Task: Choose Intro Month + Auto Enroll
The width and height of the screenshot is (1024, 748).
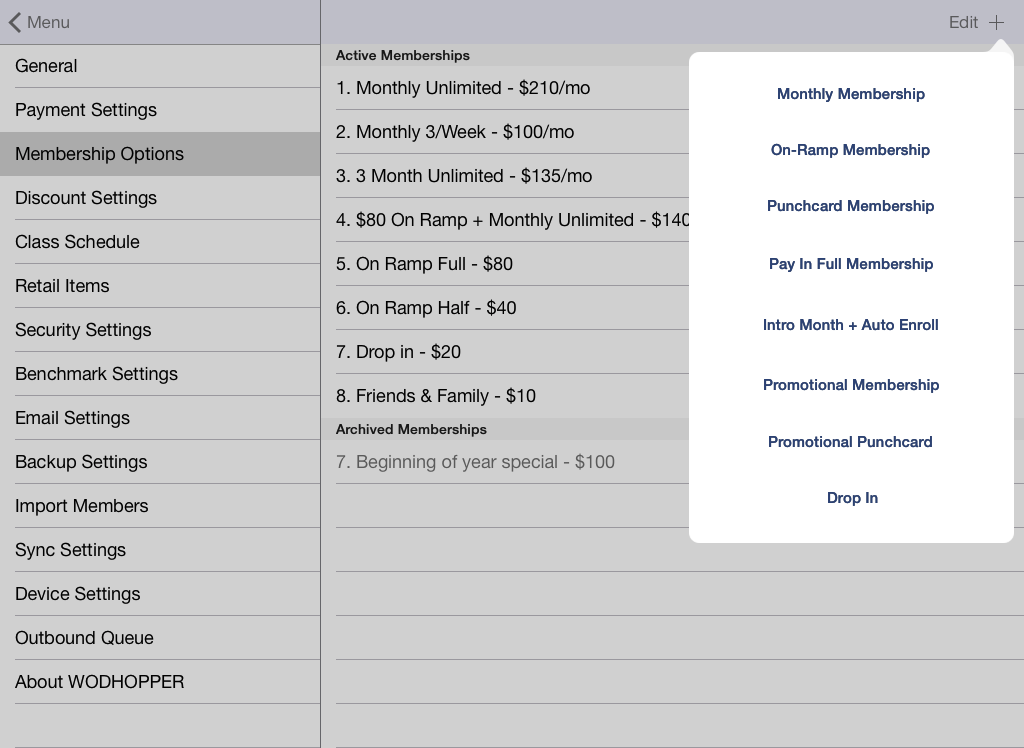Action: [x=850, y=325]
